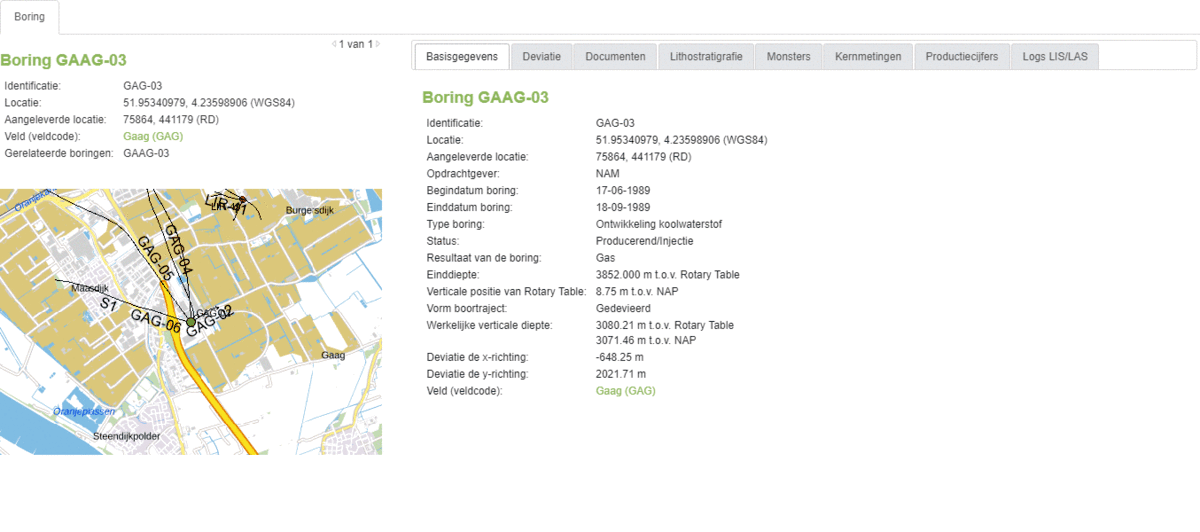1200x532 pixels.
Task: Switch to the Lithostratigrafie tab
Action: (706, 57)
